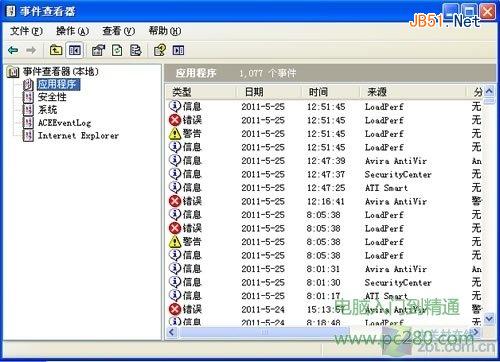
Task: Click the Internet Explorer log book icon
Action: (29, 136)
